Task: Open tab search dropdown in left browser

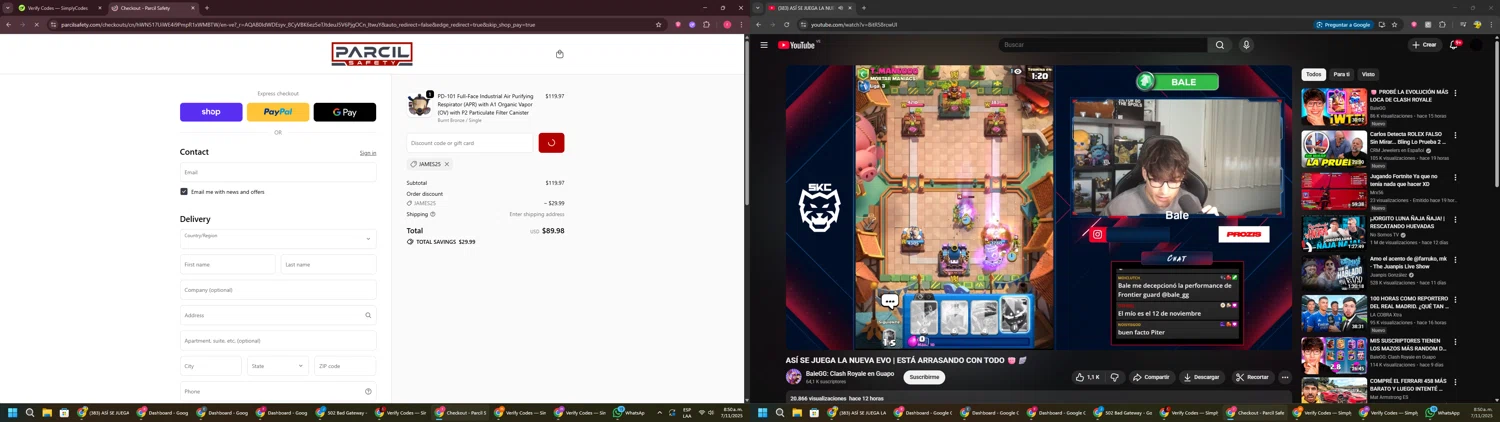Action: pos(7,8)
